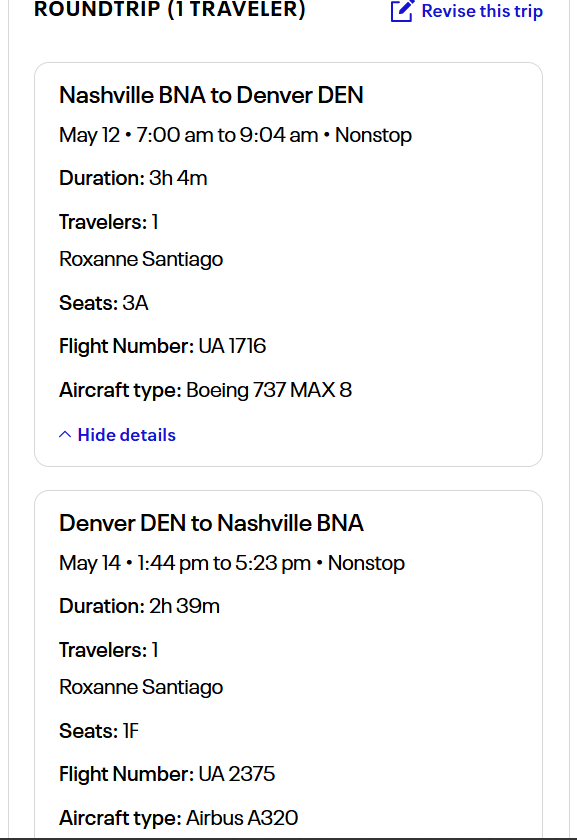Click the Airbus A320 aircraft type
The width and height of the screenshot is (577, 840).
click(x=242, y=818)
